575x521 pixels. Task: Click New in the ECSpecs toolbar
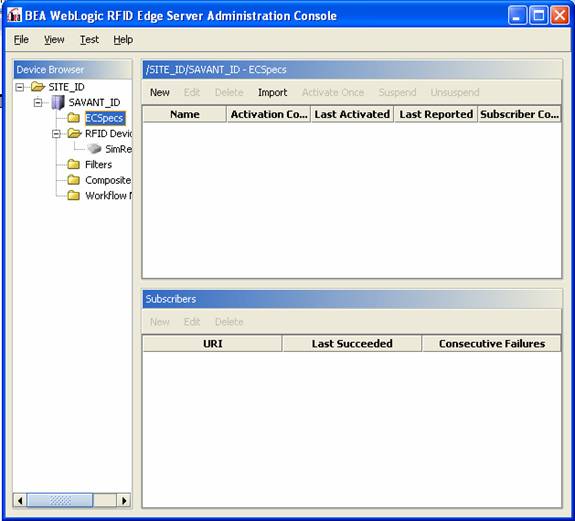click(160, 92)
